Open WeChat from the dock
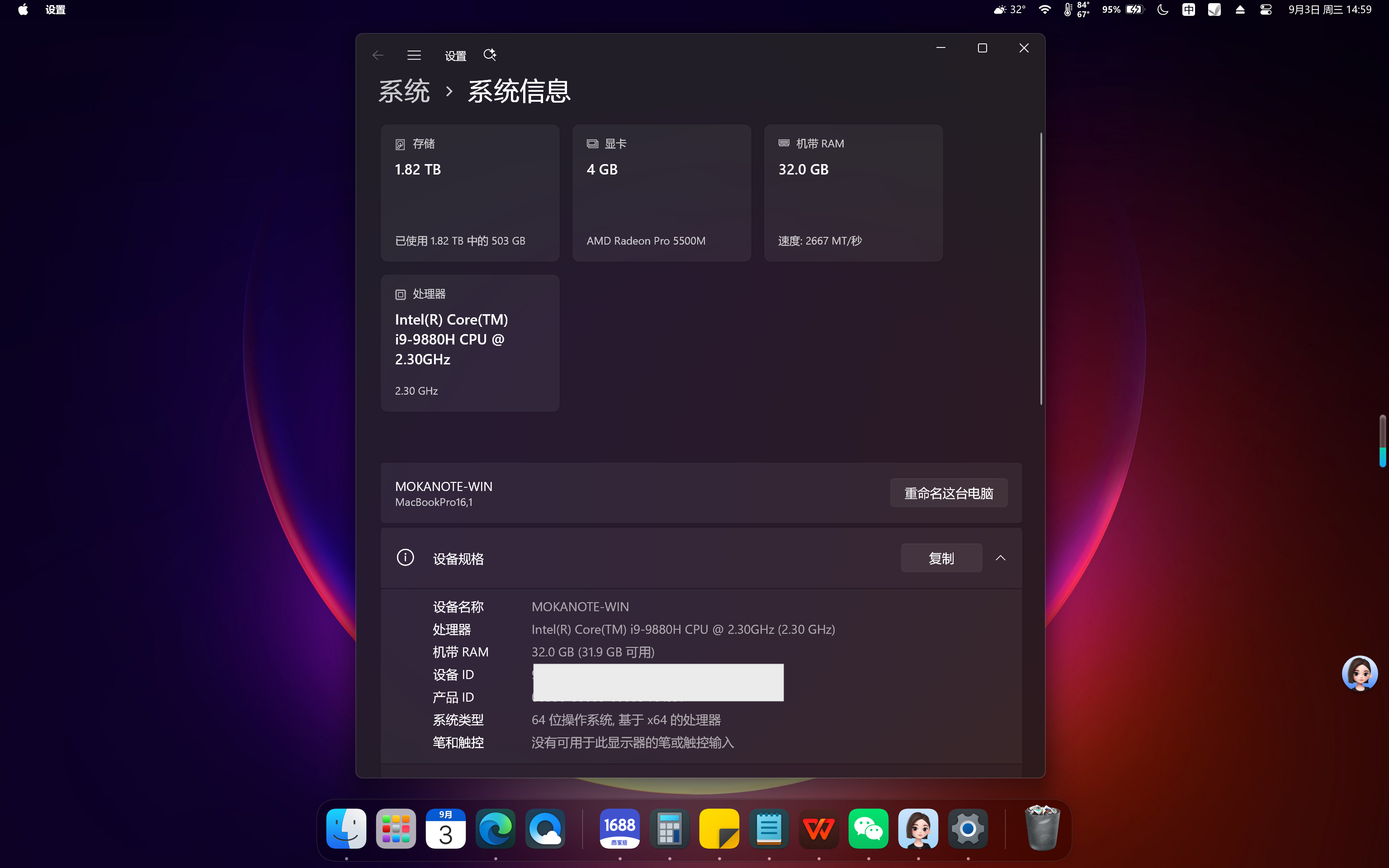 tap(869, 828)
